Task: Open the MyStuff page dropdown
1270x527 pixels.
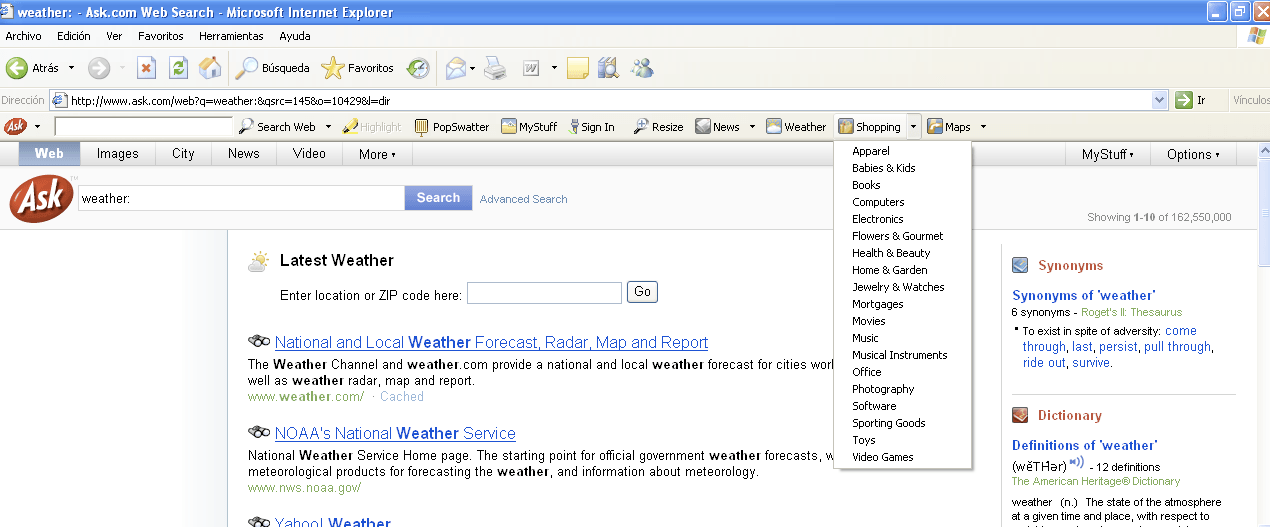Action: coord(1108,154)
